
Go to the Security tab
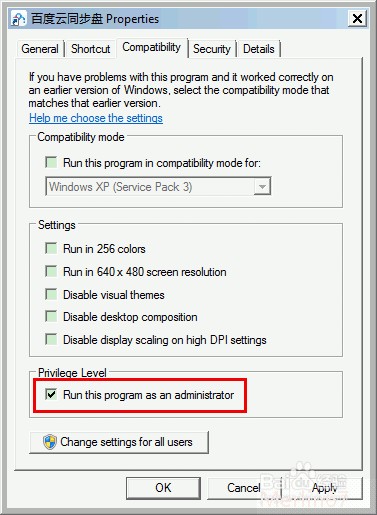point(212,49)
